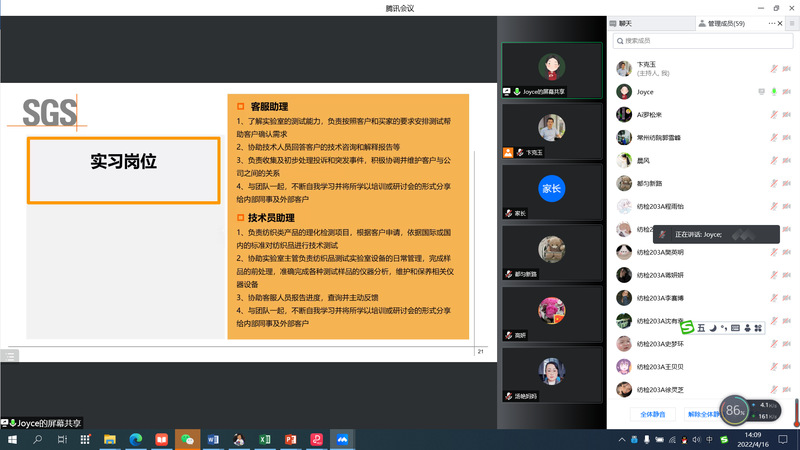Click the 解除全体静音 unmute all button

pyautogui.click(x=704, y=414)
